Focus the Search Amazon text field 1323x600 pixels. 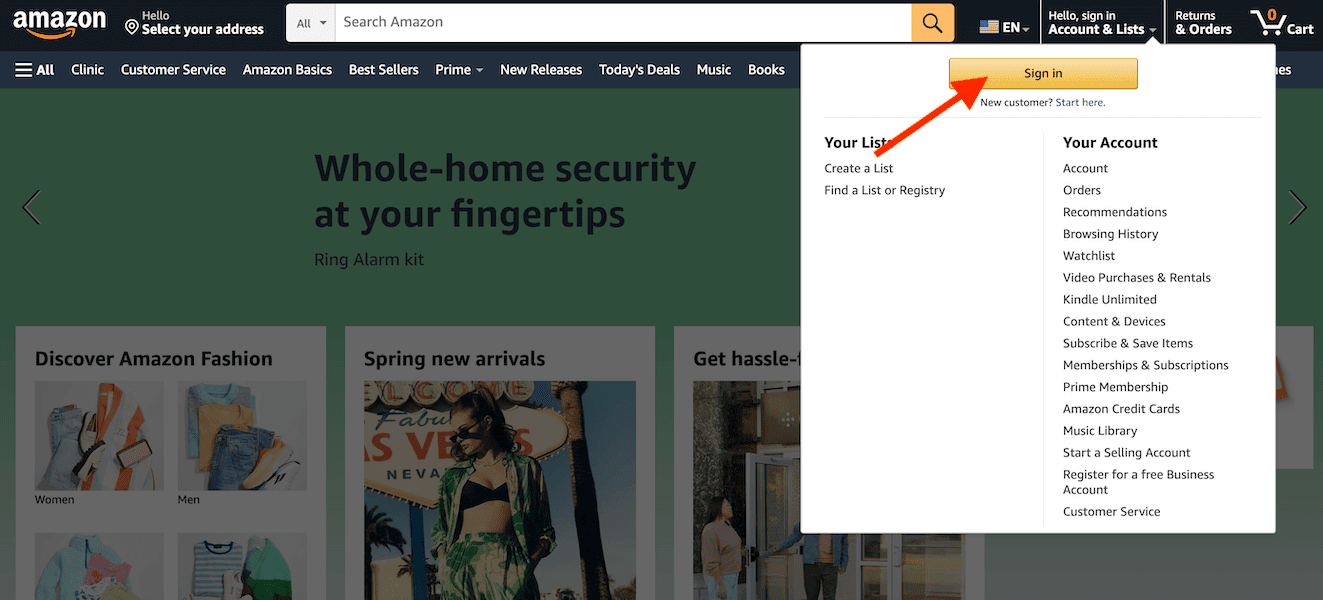point(623,23)
